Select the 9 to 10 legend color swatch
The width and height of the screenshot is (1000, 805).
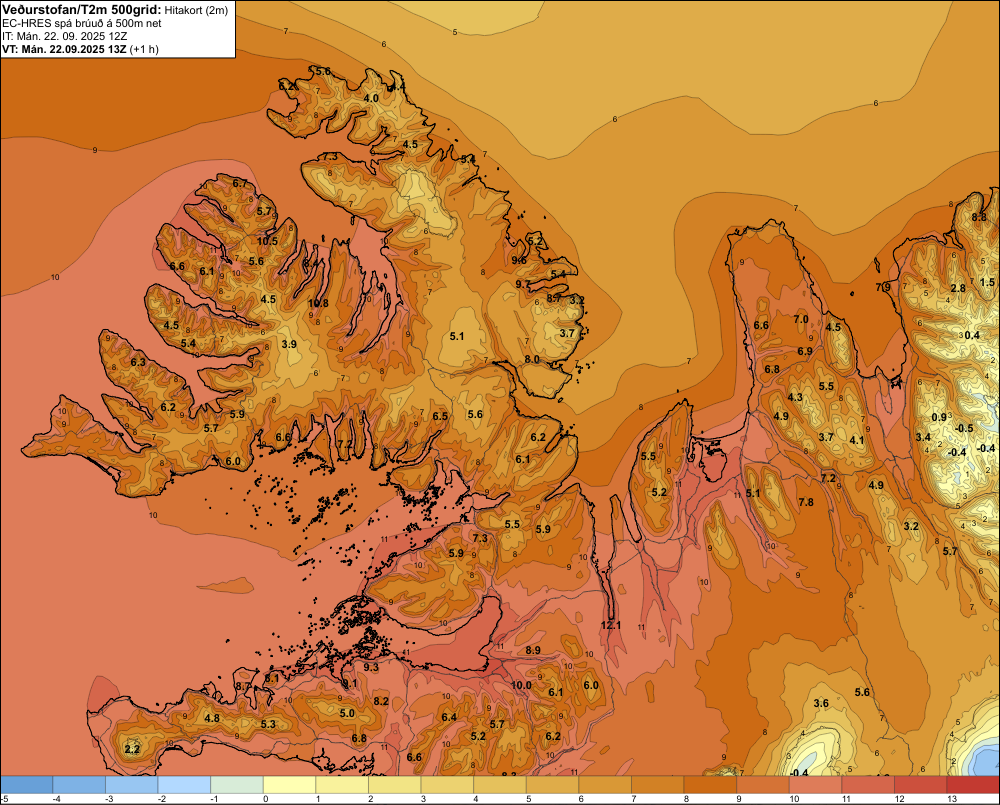point(763,785)
